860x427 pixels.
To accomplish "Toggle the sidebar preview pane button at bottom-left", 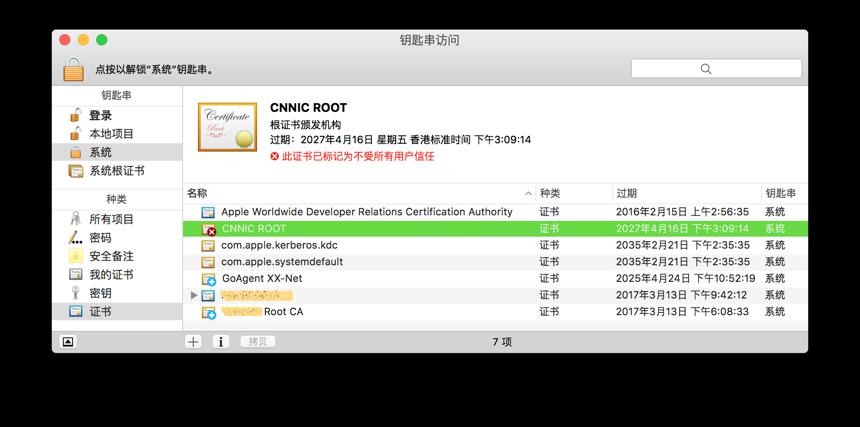I will click(x=67, y=341).
